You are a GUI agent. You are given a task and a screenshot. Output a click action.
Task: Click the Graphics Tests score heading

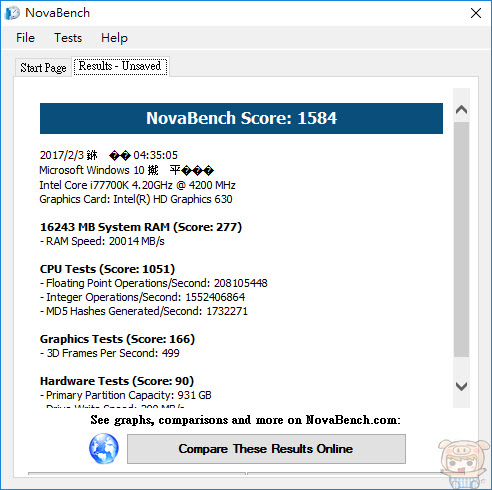[x=117, y=339]
